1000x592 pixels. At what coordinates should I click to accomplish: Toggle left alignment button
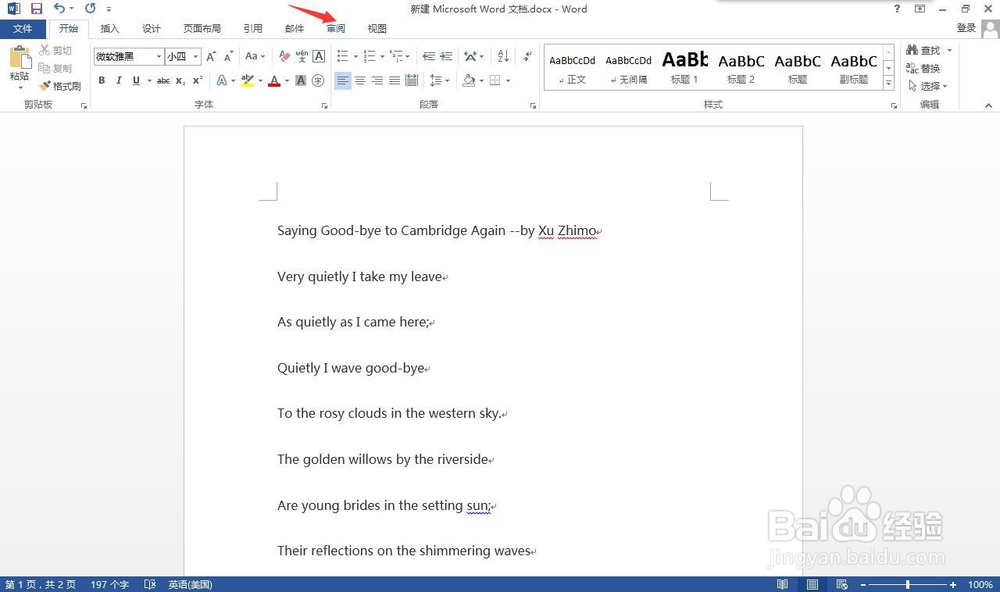click(343, 80)
